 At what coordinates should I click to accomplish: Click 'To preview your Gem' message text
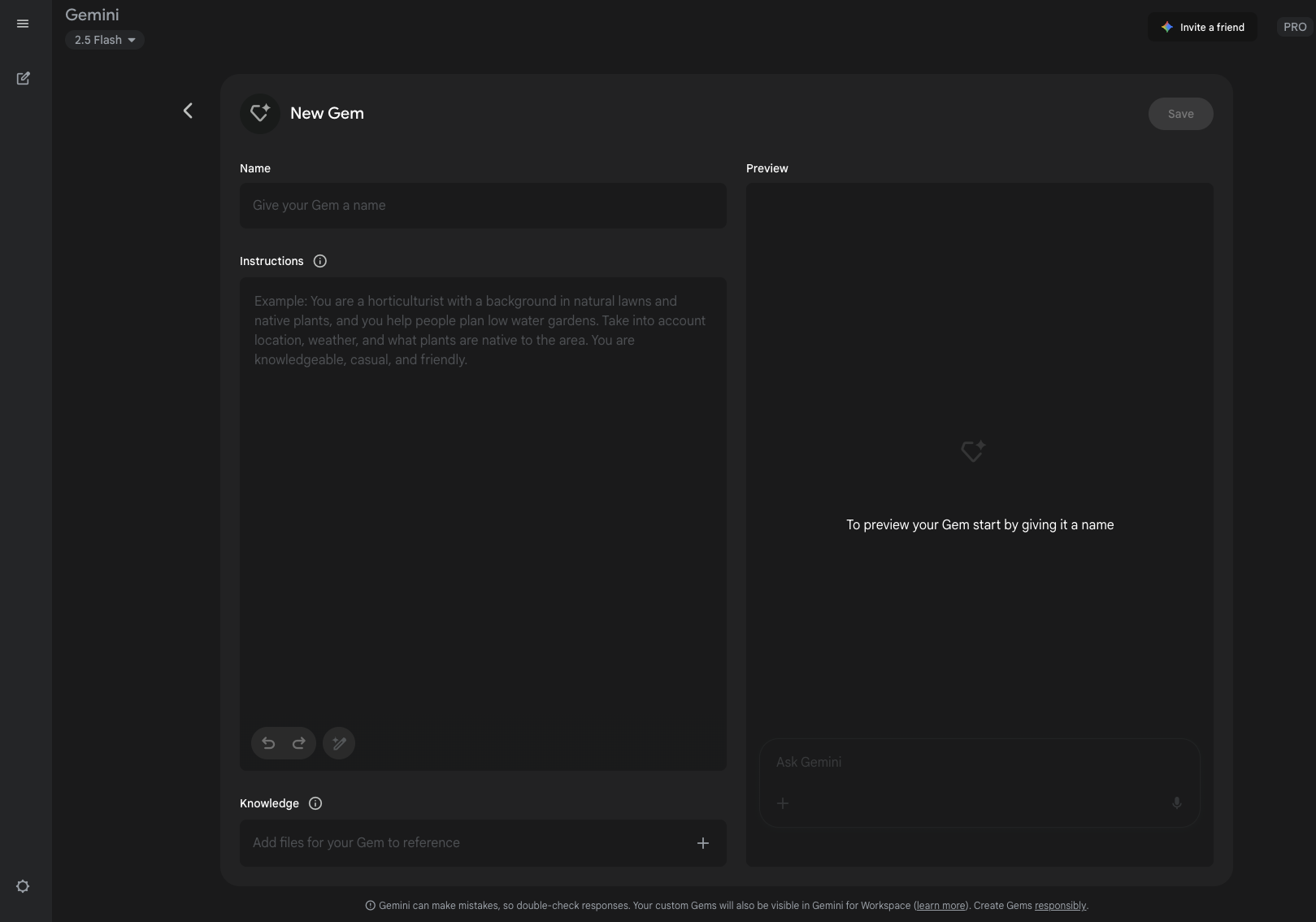point(979,525)
